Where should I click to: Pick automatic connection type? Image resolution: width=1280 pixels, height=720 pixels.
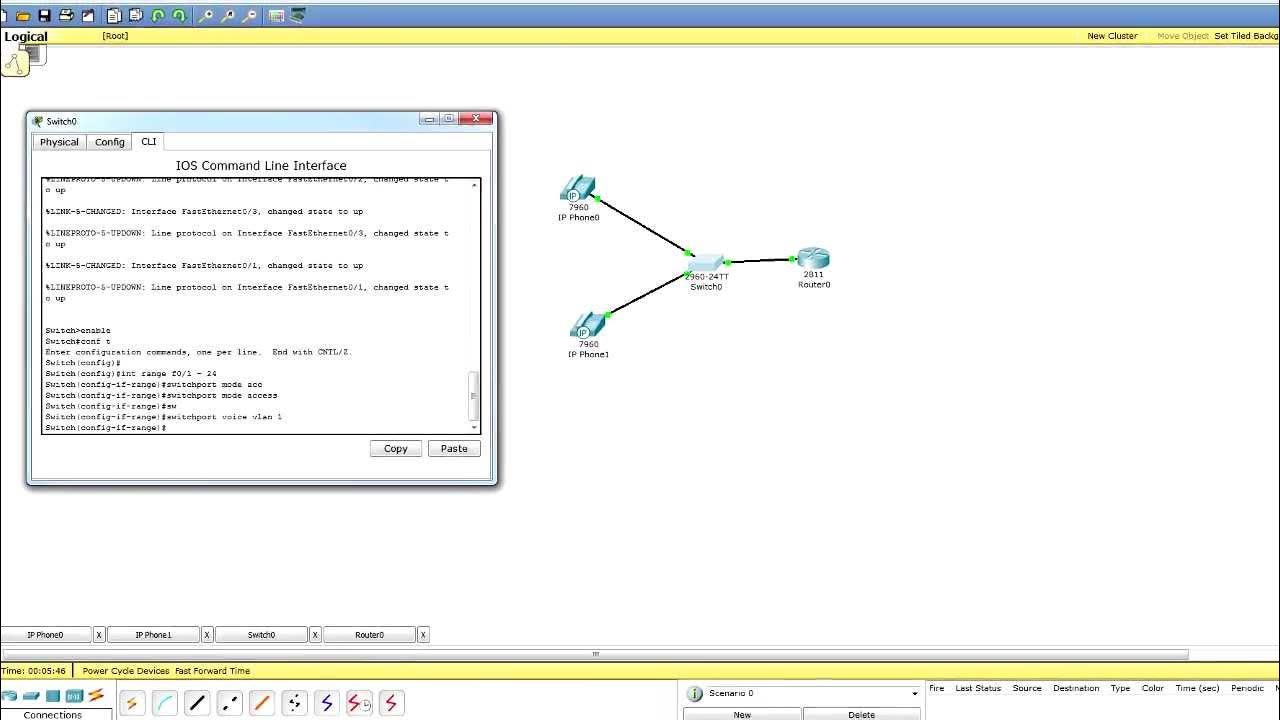(x=132, y=703)
